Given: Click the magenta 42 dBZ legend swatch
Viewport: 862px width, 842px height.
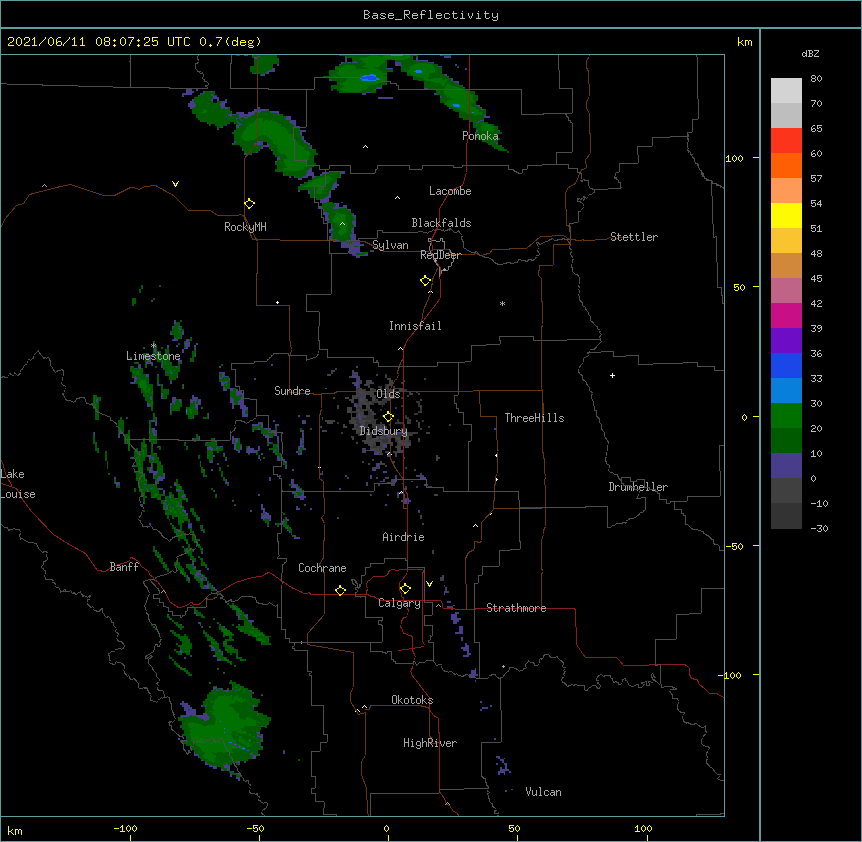Looking at the screenshot, I should point(786,315).
